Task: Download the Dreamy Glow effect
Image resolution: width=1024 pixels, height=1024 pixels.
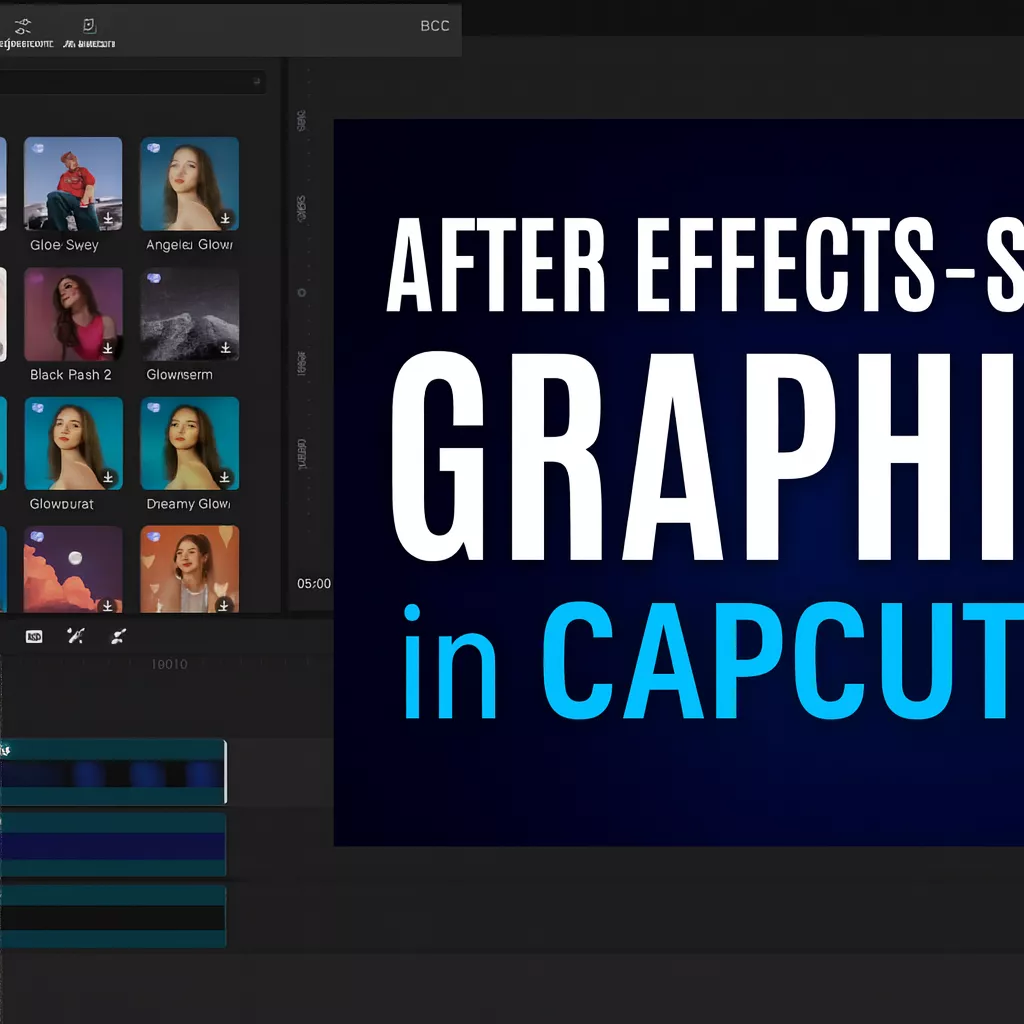Action: [226, 478]
